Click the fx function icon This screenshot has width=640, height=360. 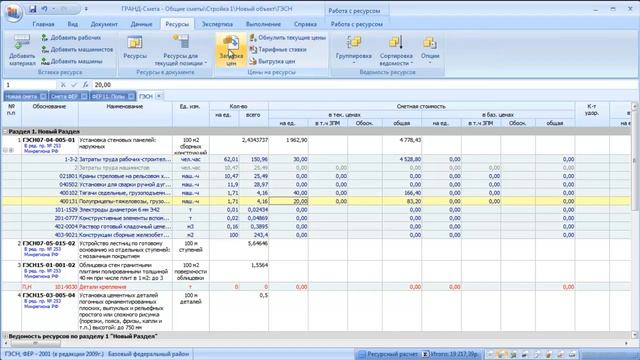pyautogui.click(x=85, y=85)
